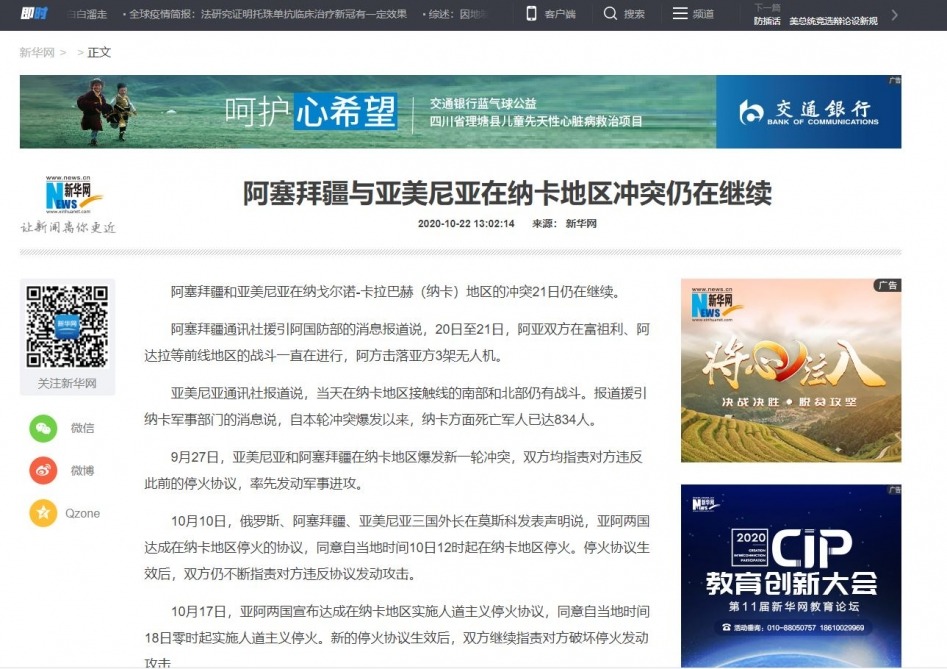The width and height of the screenshot is (947, 669).
Task: Click the 正文 breadcrumb item
Action: (x=99, y=53)
